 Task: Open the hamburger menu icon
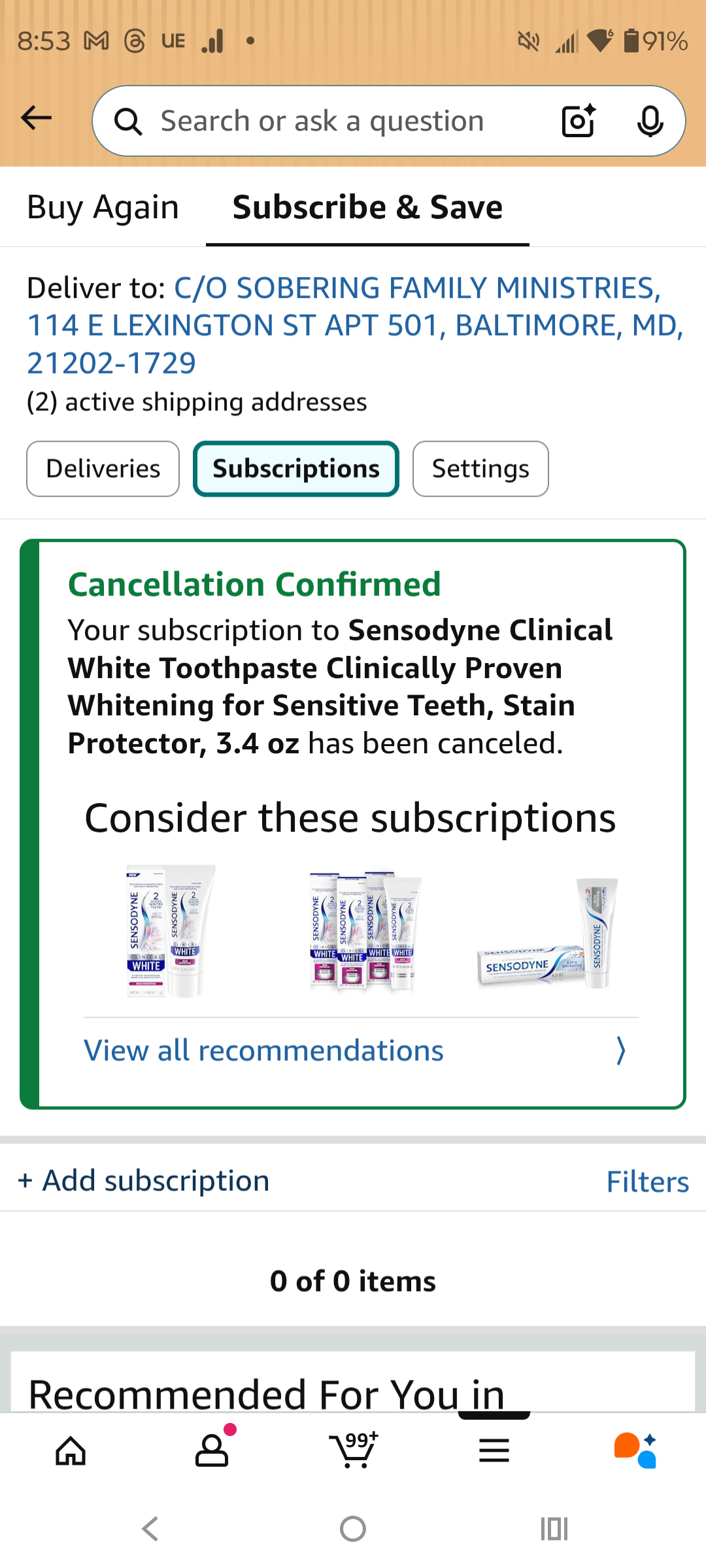494,1451
